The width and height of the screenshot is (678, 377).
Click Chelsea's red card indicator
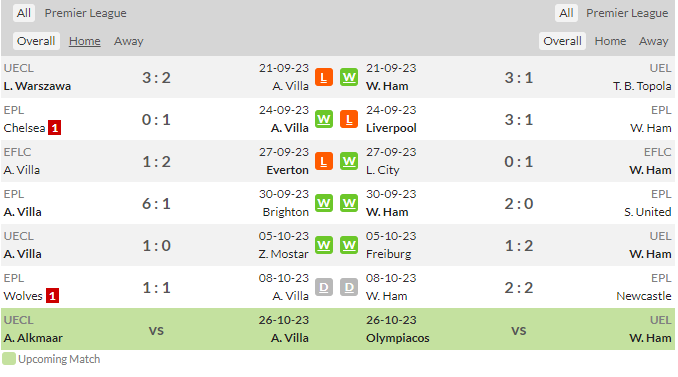point(54,128)
